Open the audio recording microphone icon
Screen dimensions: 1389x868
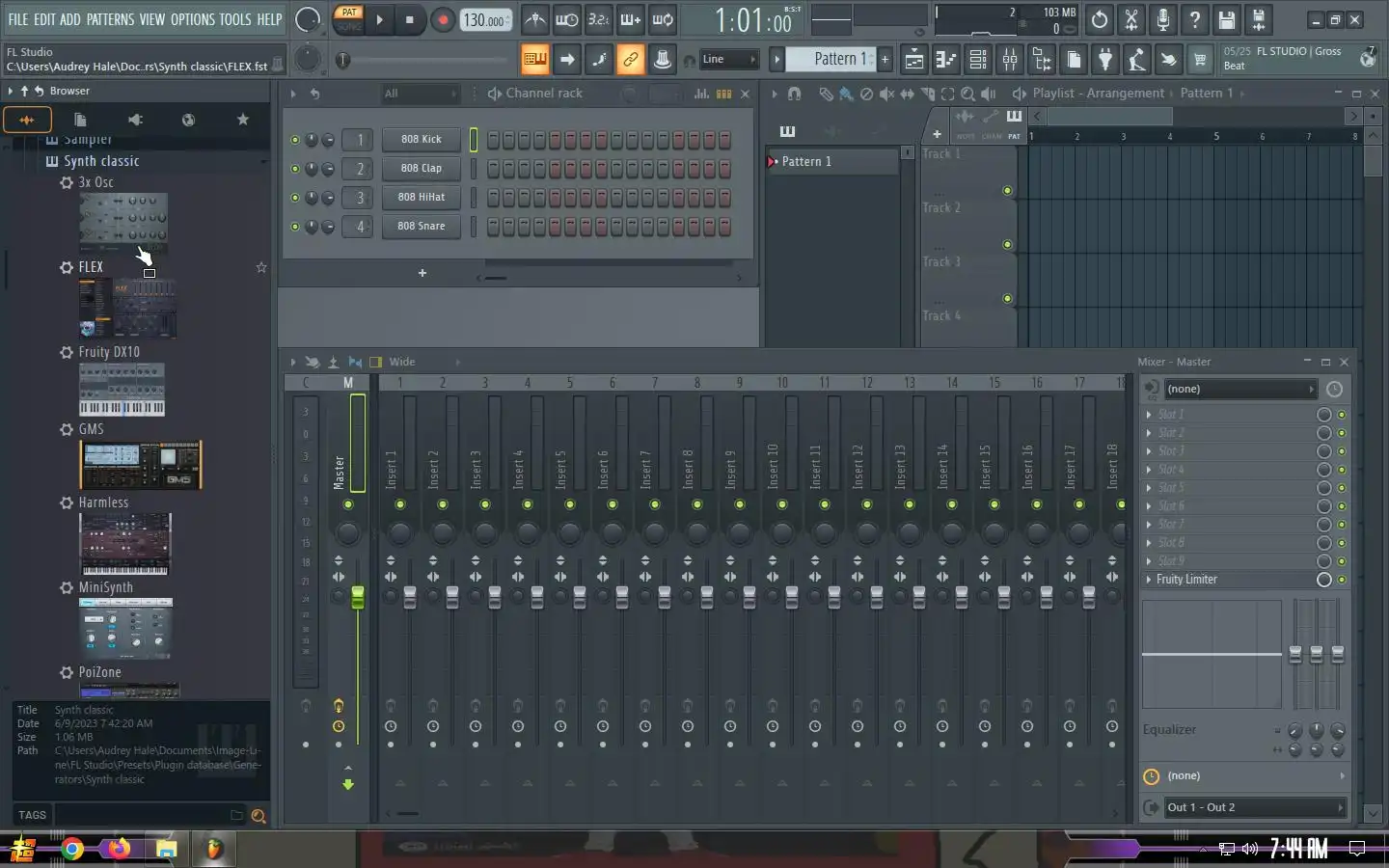(1163, 19)
